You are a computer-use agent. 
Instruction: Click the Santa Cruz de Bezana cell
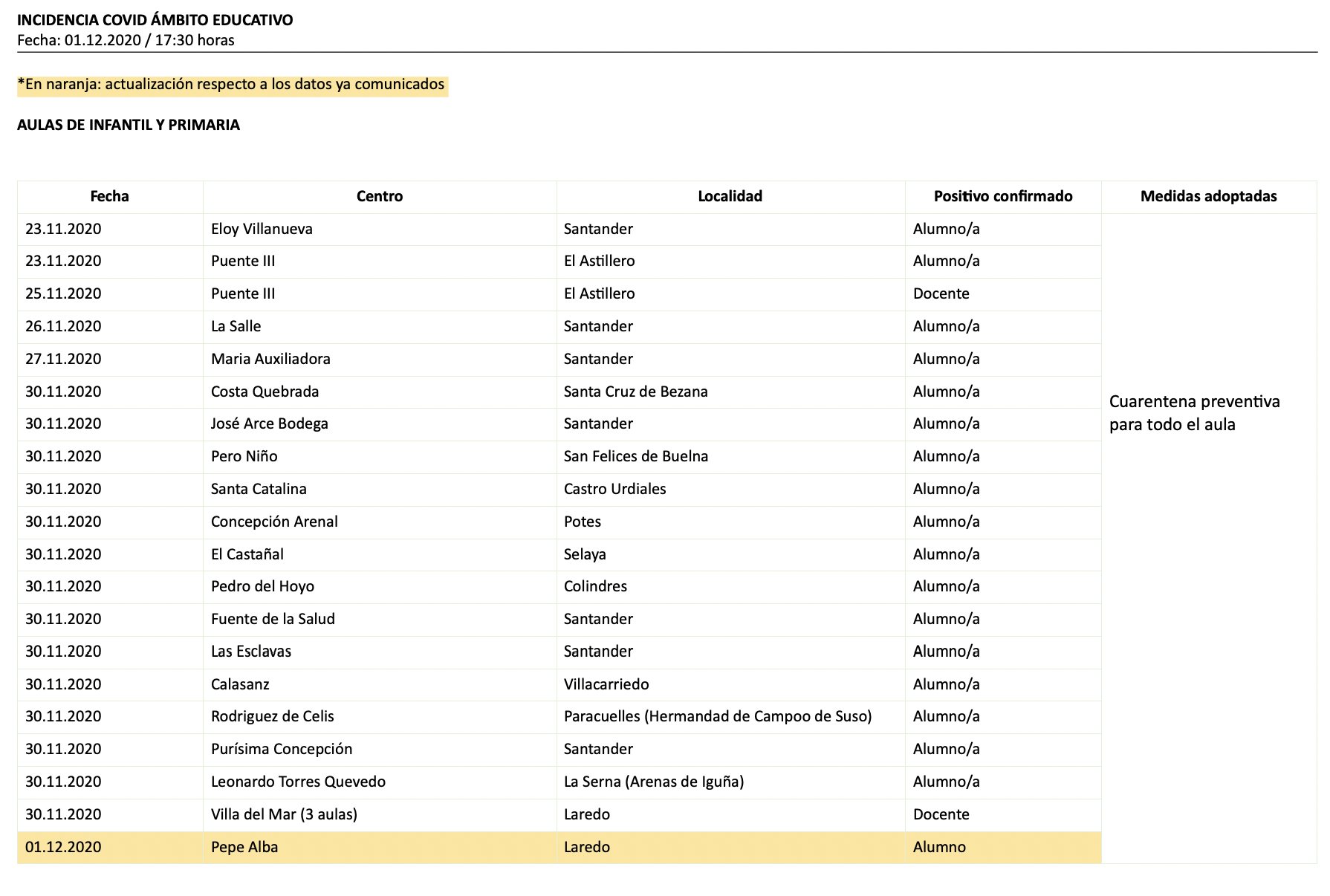pyautogui.click(x=635, y=392)
